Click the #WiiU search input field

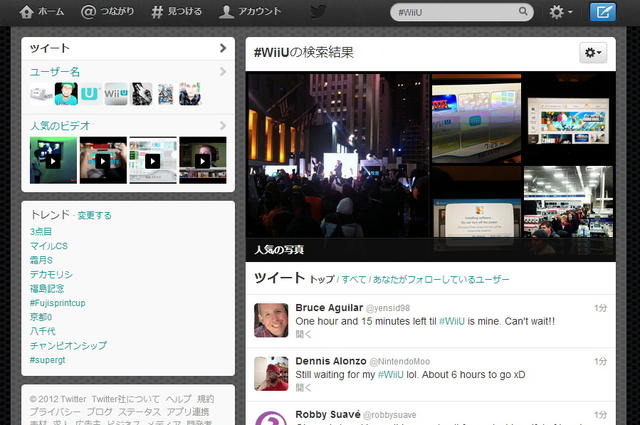[462, 12]
